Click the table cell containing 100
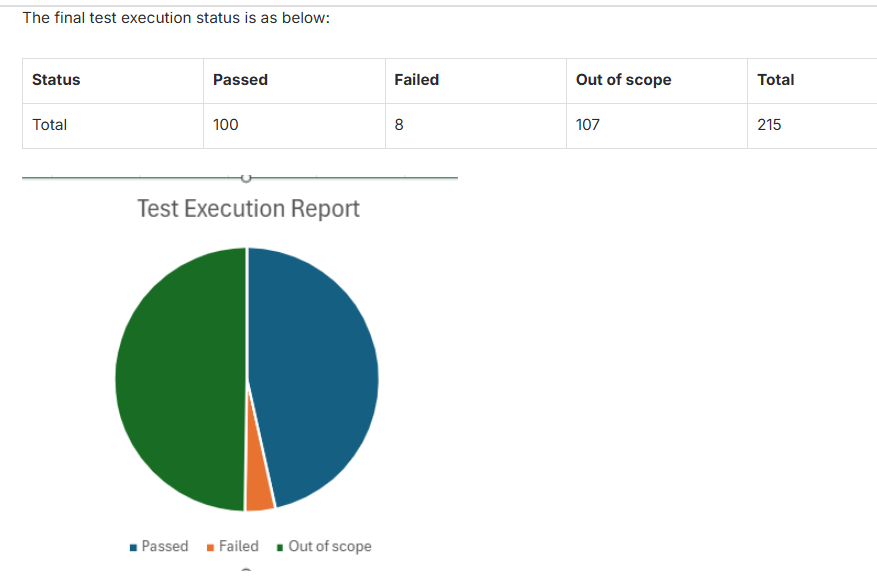Viewport: 877px width, 579px height. [x=294, y=126]
